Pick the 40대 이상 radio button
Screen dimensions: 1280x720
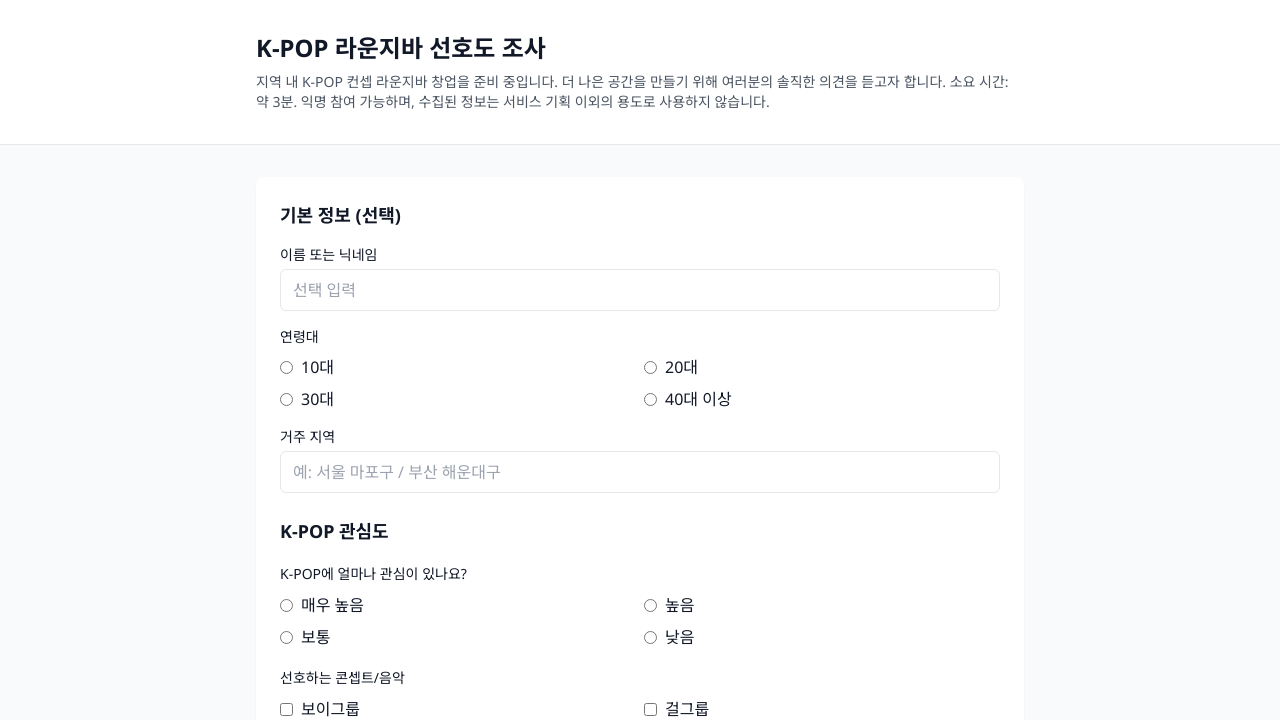click(x=651, y=400)
